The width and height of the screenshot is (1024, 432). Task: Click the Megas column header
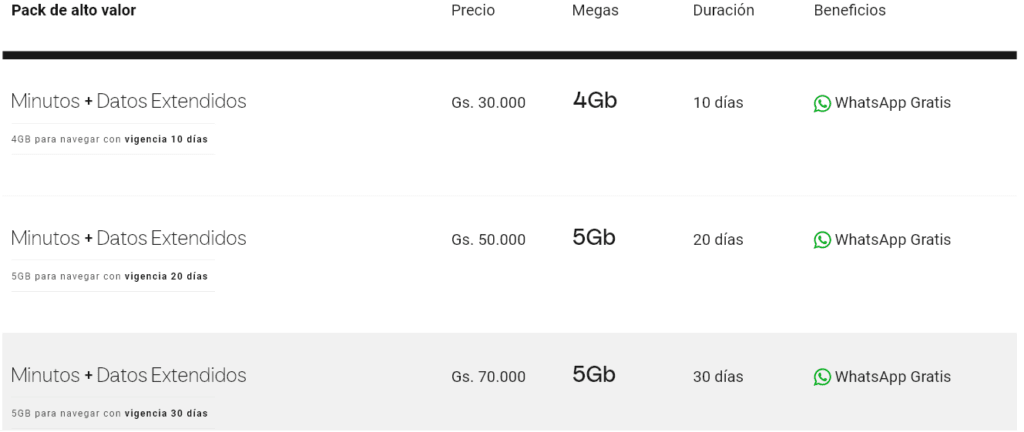(x=595, y=11)
